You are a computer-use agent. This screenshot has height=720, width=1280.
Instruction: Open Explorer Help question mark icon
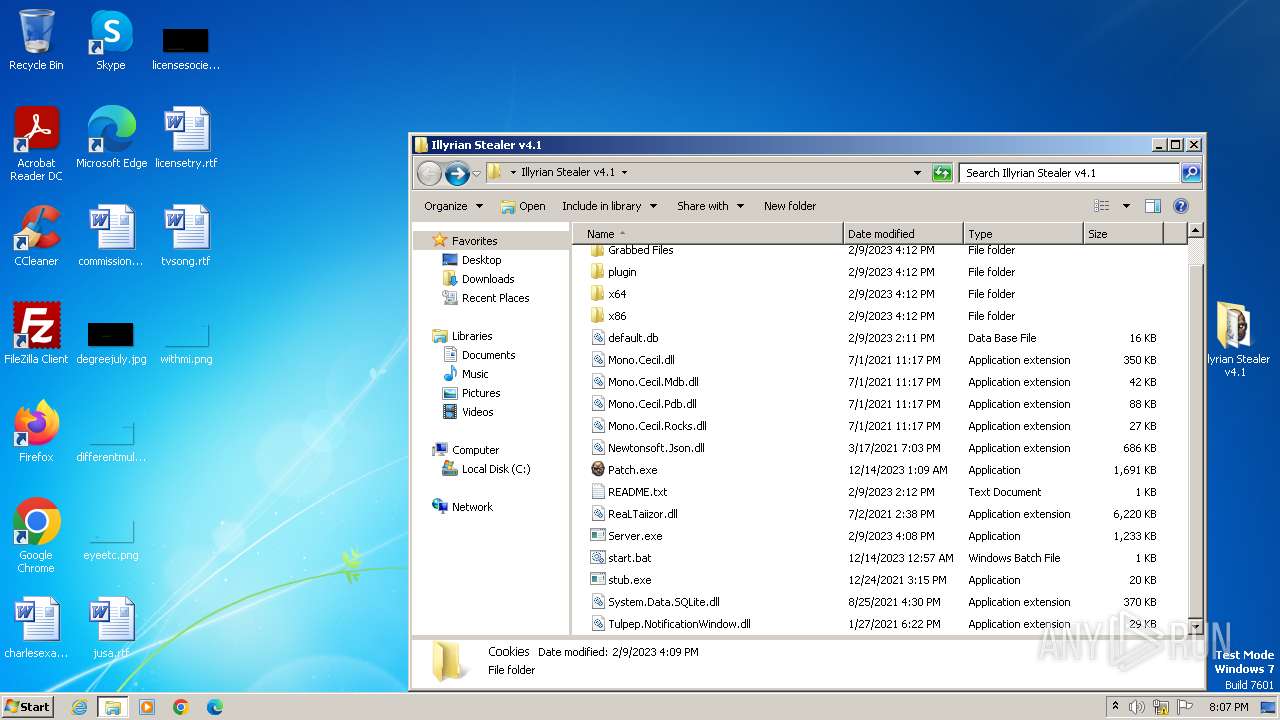(1180, 206)
